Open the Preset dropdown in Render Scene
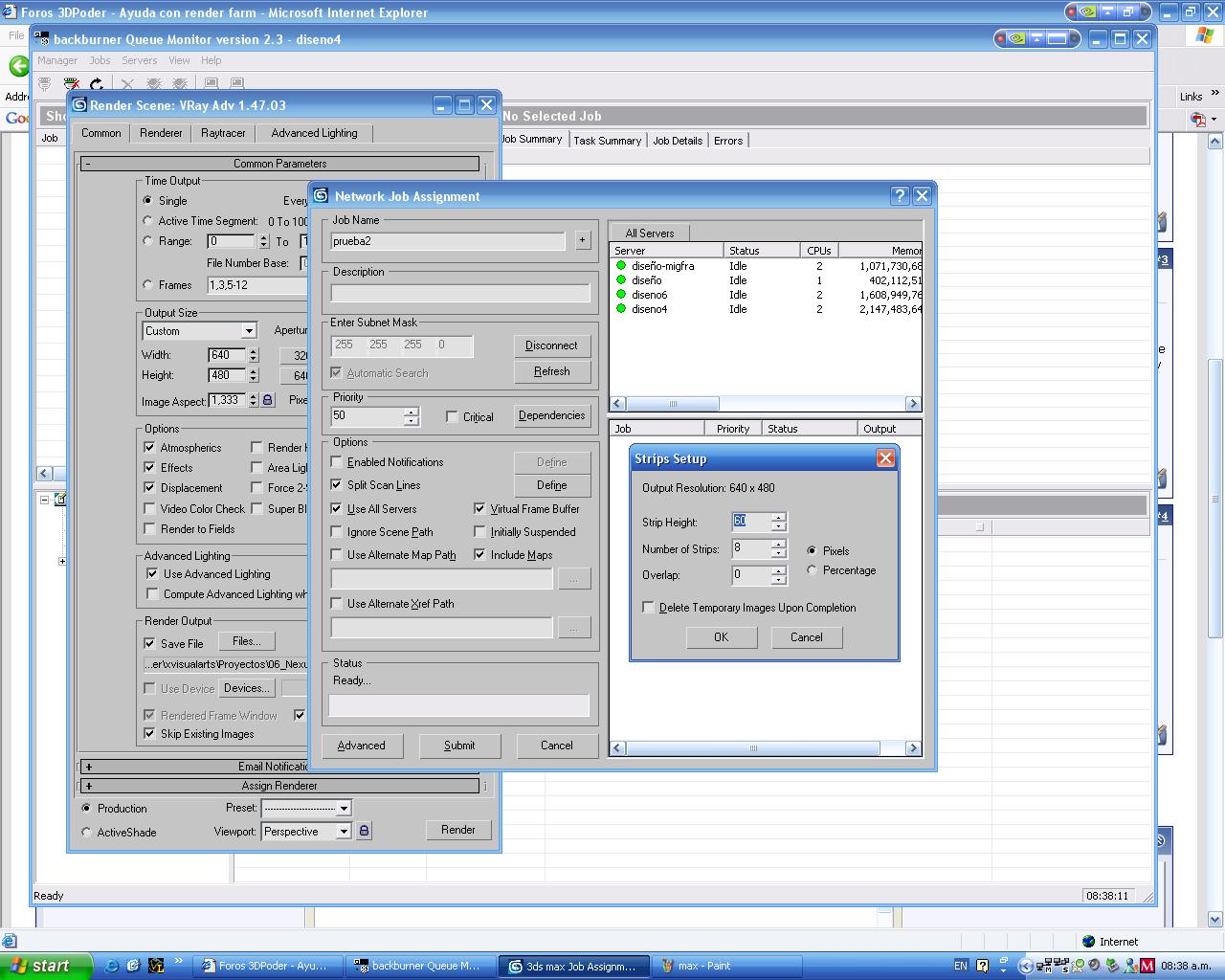 point(344,808)
